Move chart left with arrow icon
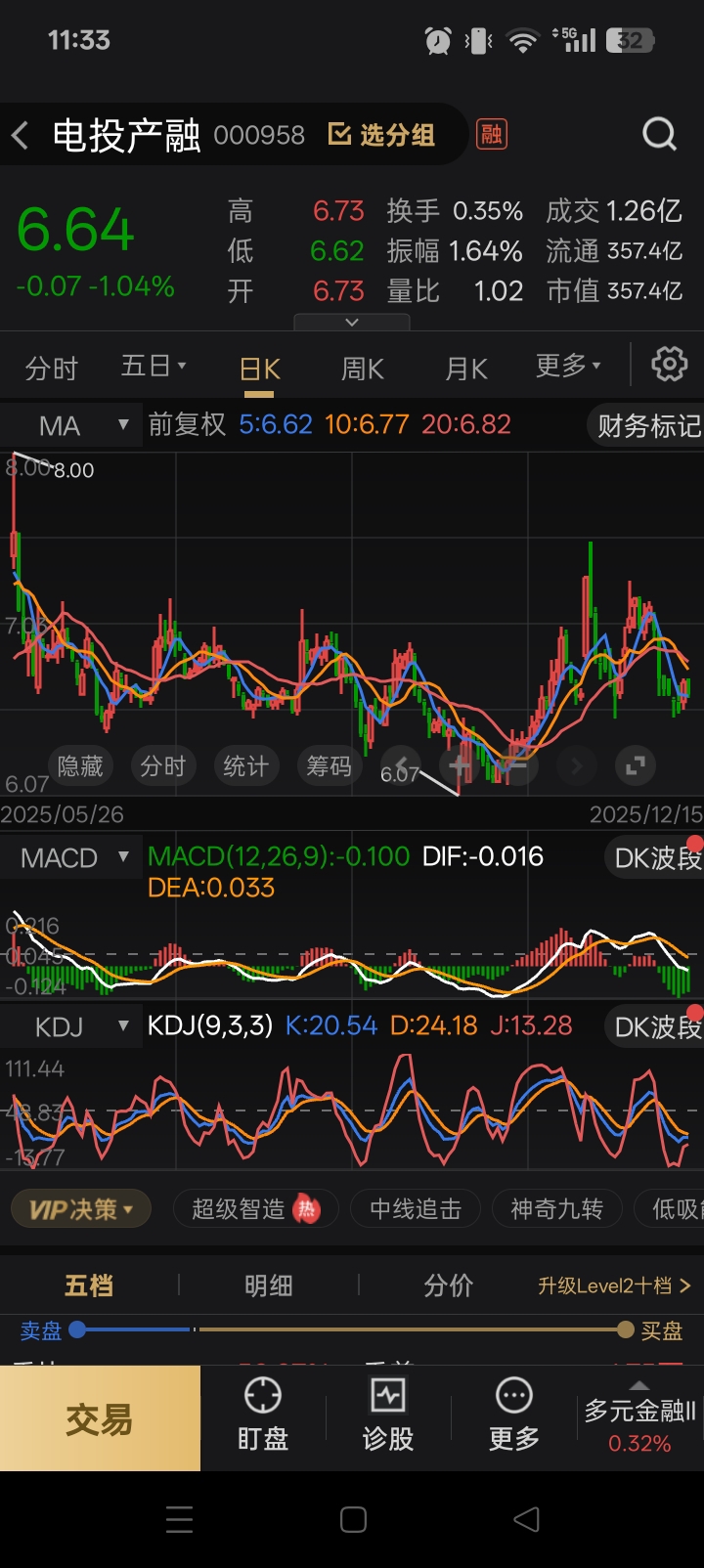704x1568 pixels. [x=400, y=766]
